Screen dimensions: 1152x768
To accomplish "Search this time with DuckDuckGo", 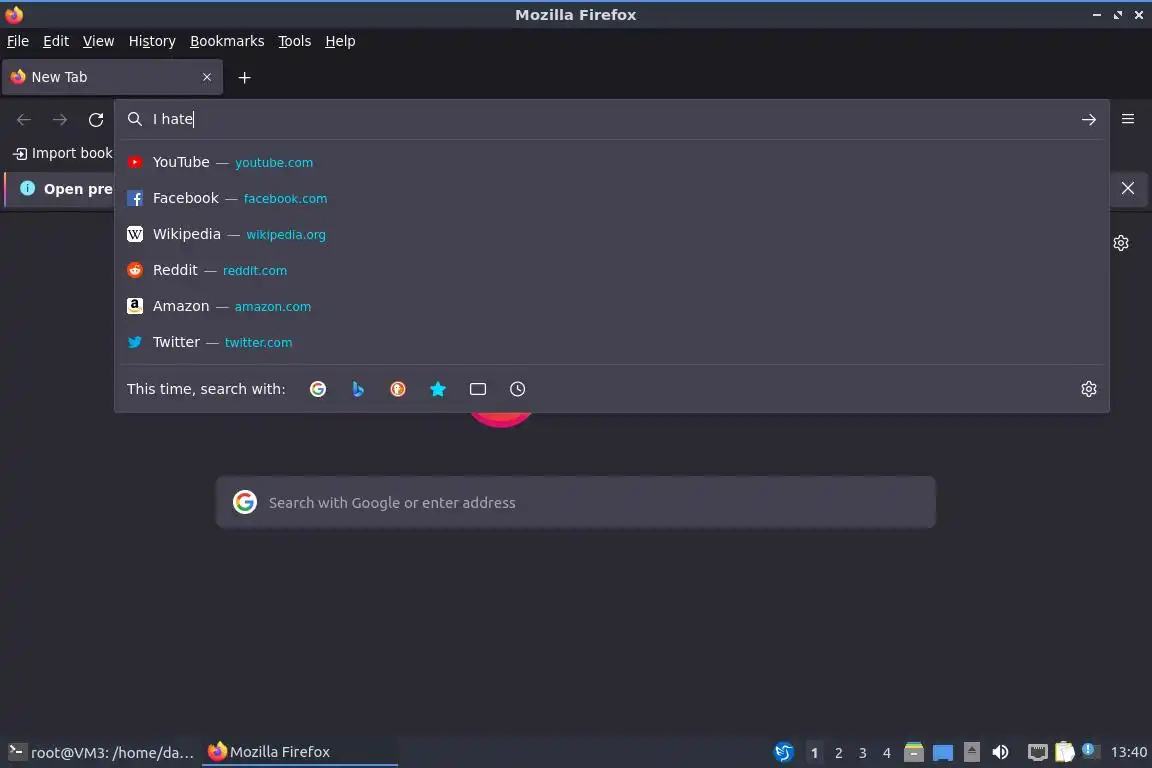I will pos(397,389).
